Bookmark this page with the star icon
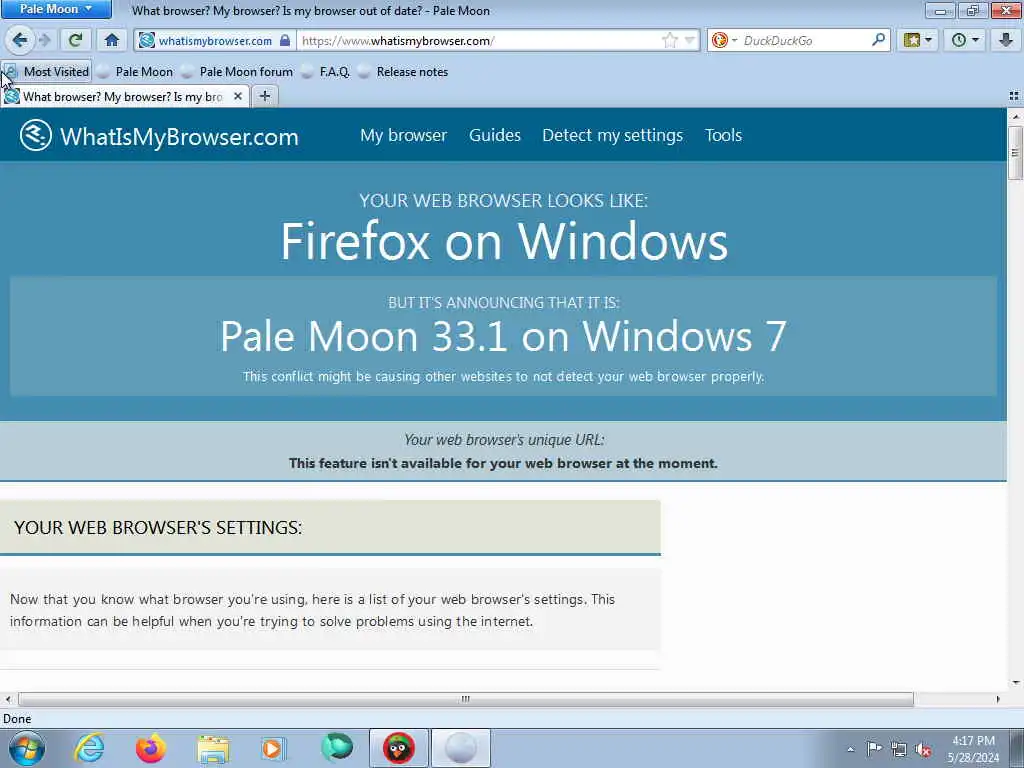Screen dimensions: 1024x768 coord(669,40)
